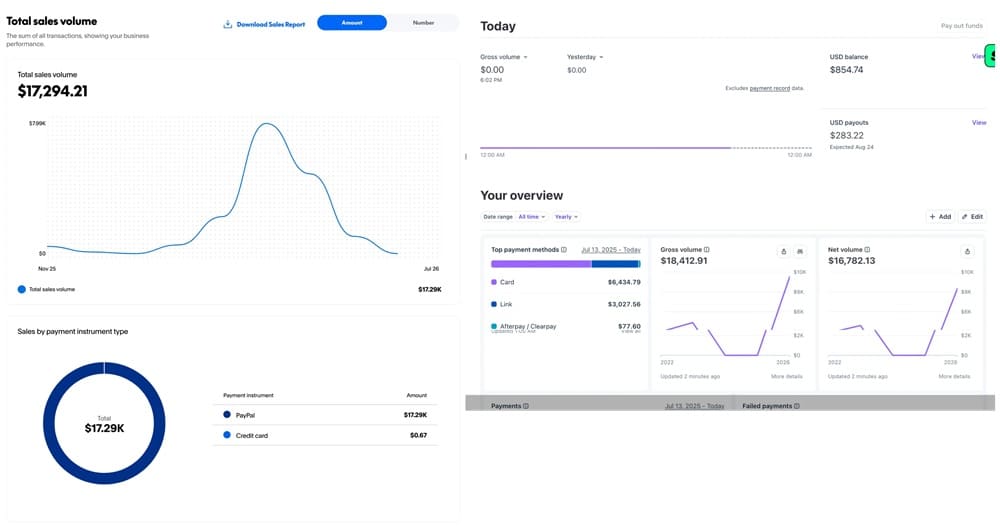
Task: Switch to the Number toggle
Action: [423, 23]
